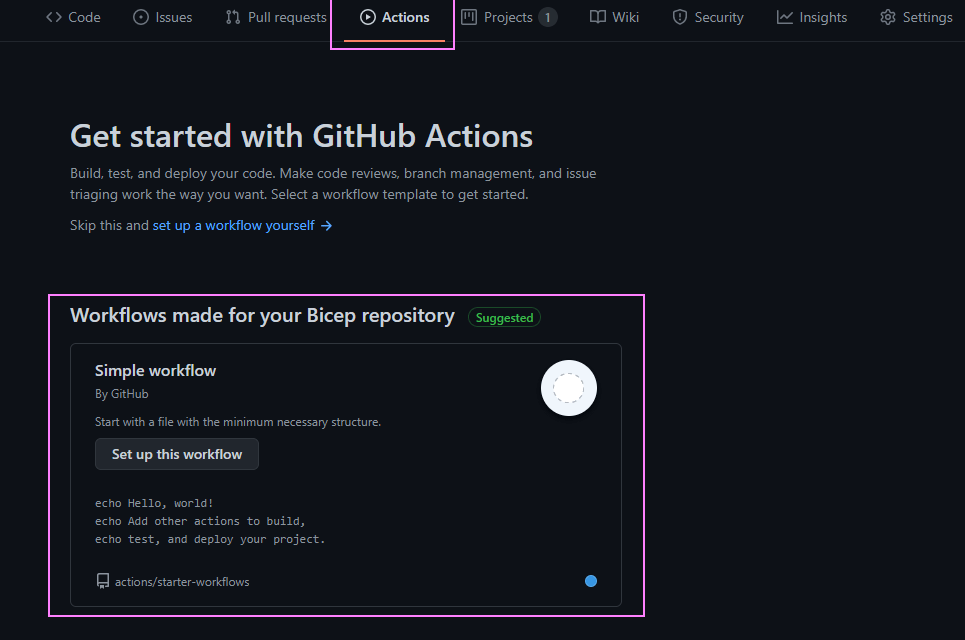
Task: Click the Security shield icon
Action: coord(680,17)
